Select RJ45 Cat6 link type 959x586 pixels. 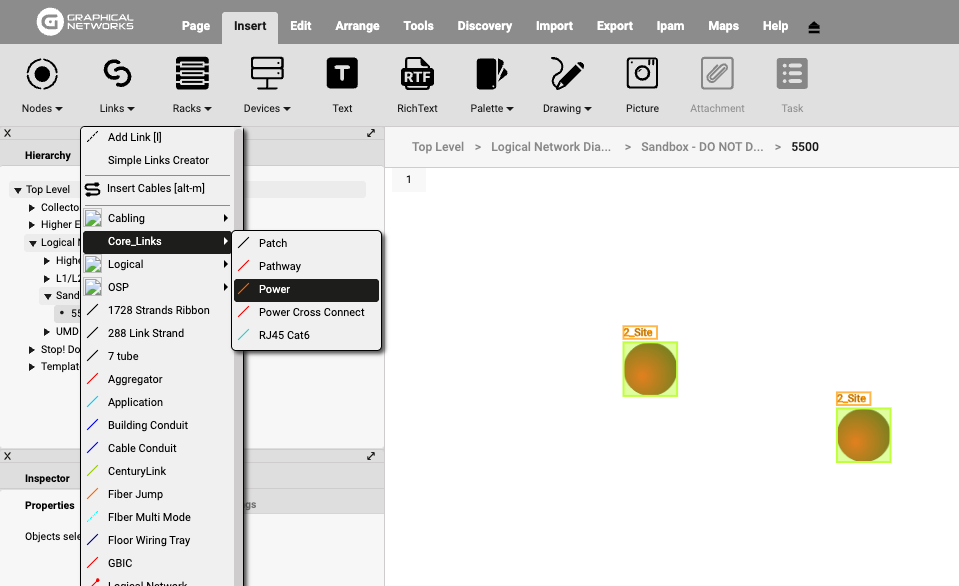pyautogui.click(x=284, y=335)
